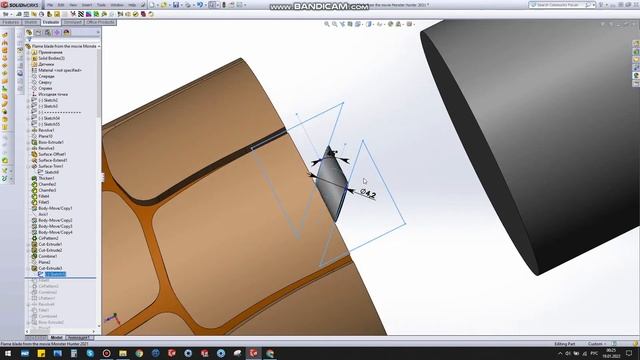The image size is (640, 360).
Task: Click the Zoom to Area icon
Action: (335, 24)
